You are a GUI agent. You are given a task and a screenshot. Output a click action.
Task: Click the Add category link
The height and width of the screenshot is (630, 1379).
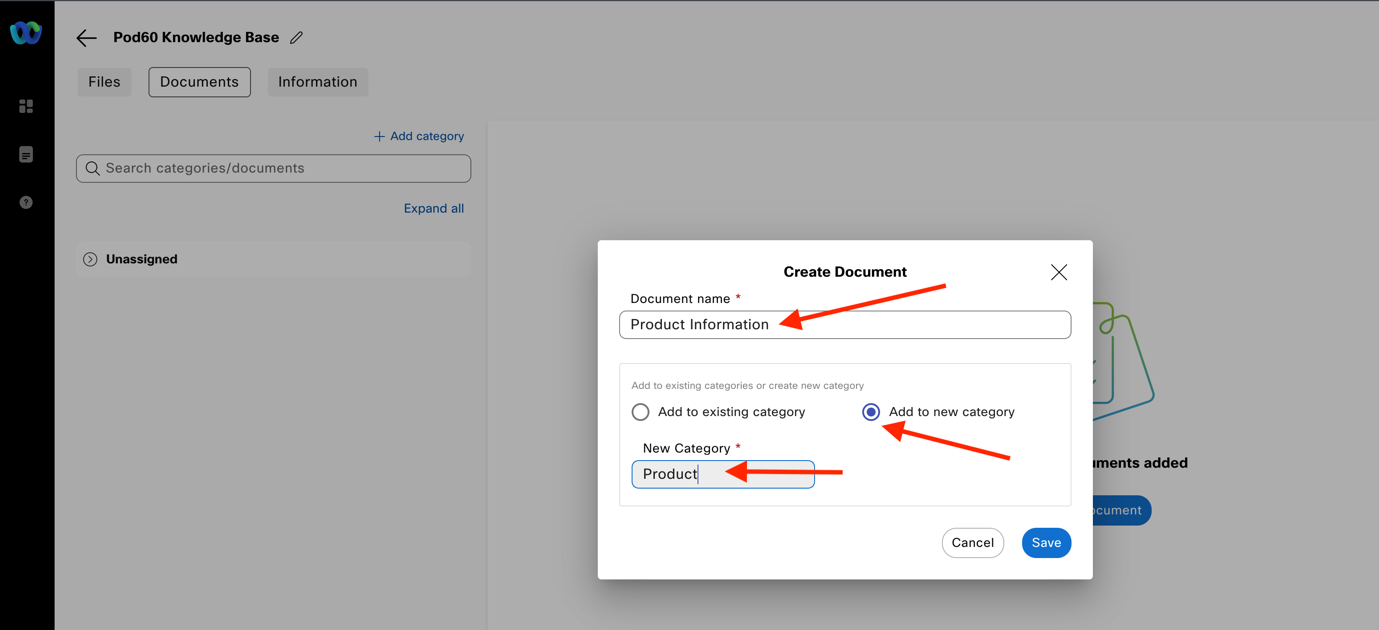pyautogui.click(x=419, y=136)
